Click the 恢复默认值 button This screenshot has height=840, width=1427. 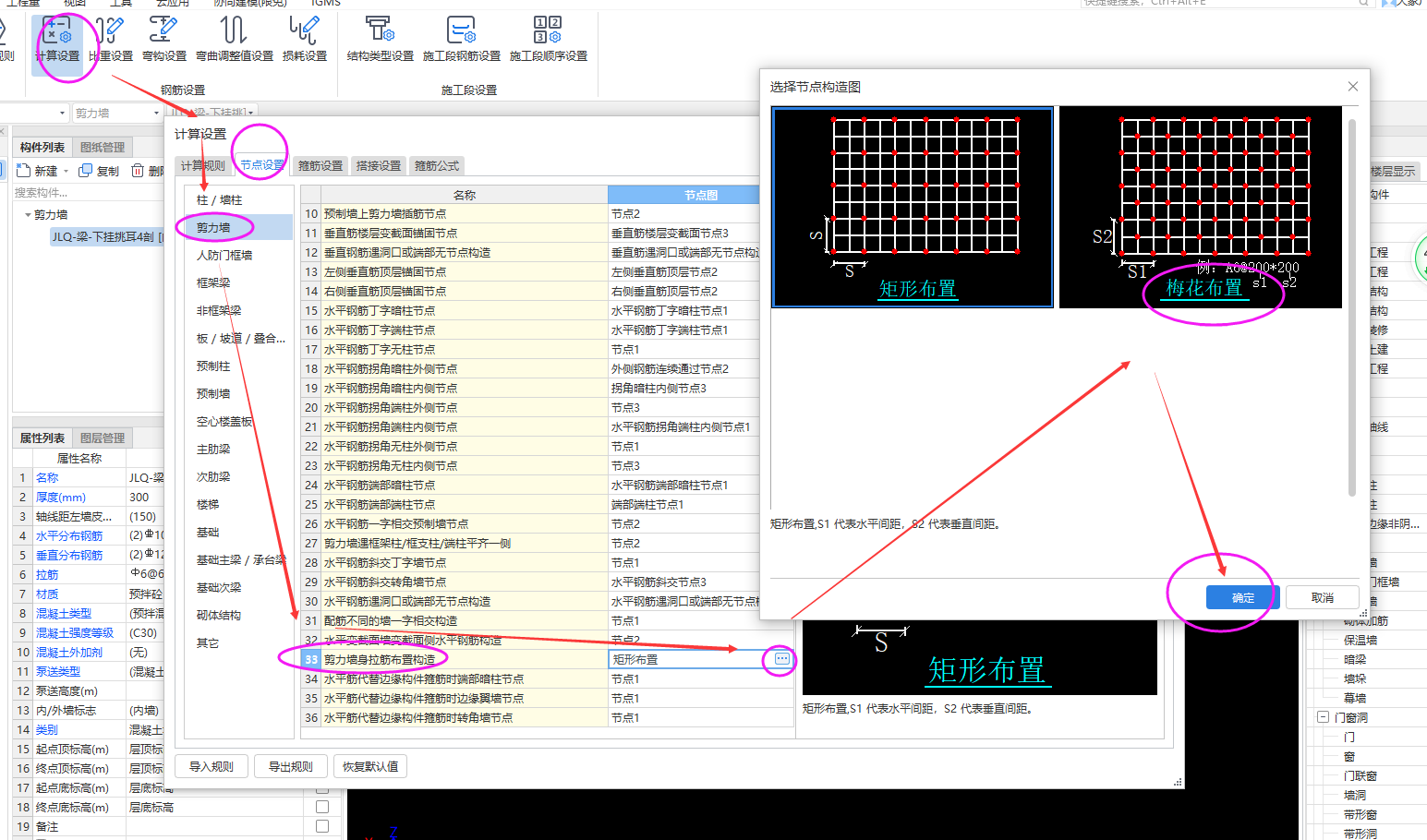370,766
